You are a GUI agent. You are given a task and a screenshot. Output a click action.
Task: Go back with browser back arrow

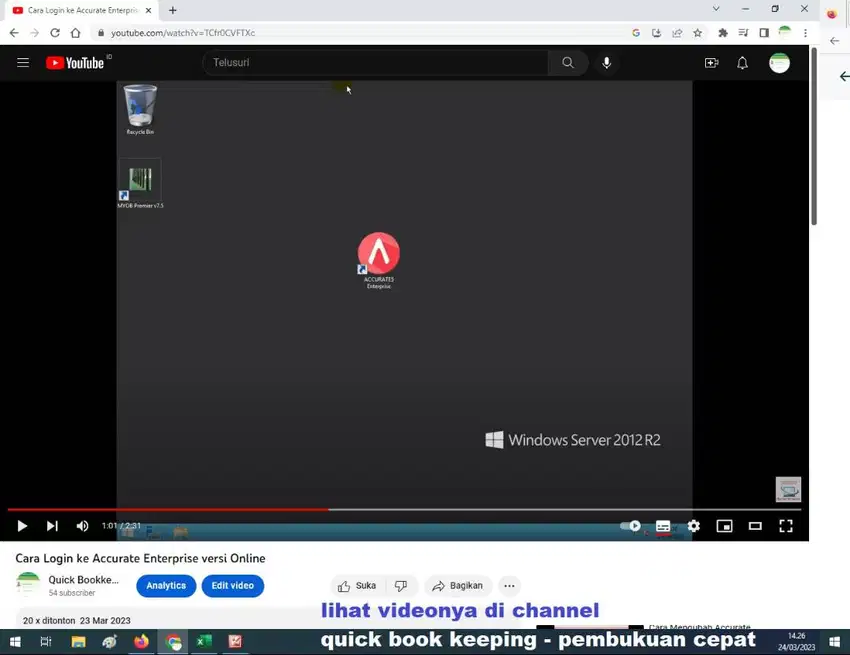14,33
